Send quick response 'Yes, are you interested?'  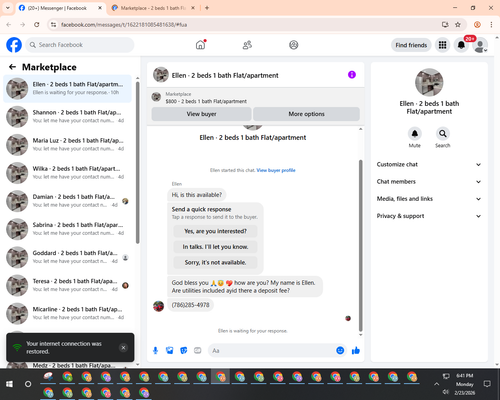tap(215, 231)
